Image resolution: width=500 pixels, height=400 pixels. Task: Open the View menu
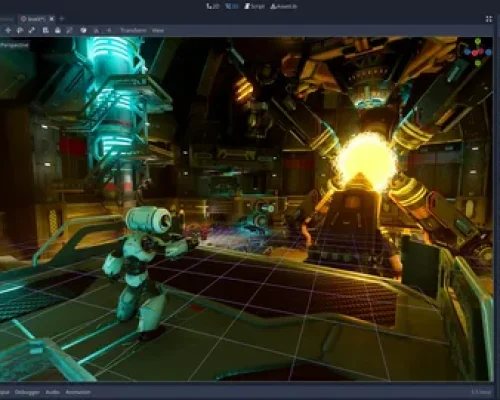158,30
